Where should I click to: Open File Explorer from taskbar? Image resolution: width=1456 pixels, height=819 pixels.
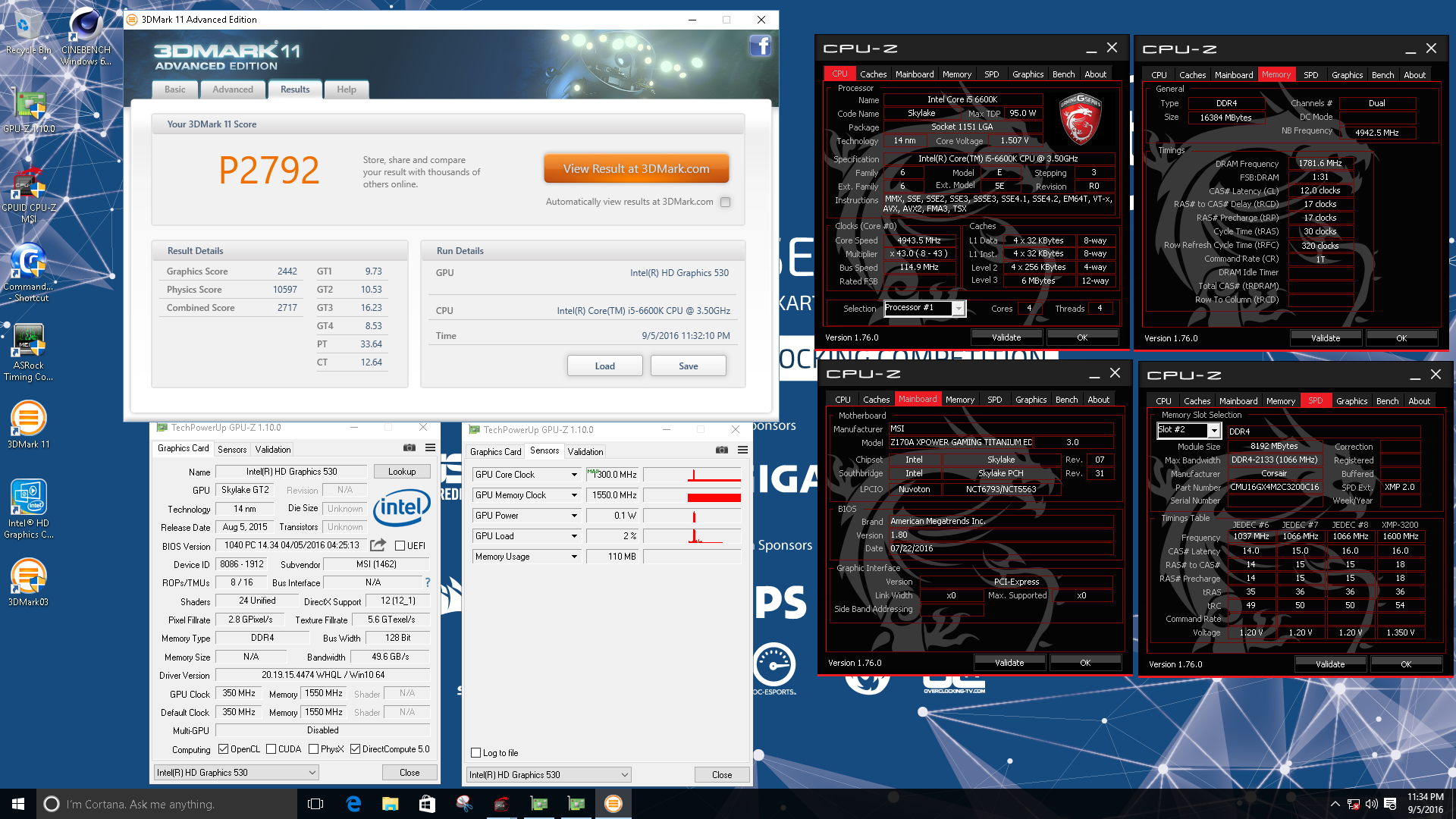390,804
